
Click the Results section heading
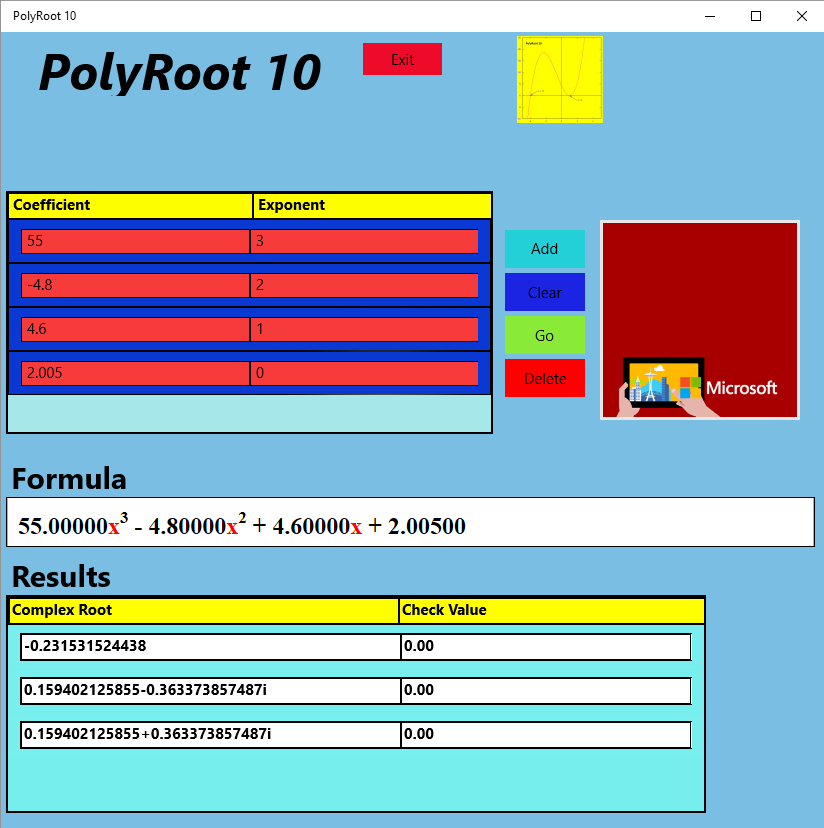coord(61,577)
